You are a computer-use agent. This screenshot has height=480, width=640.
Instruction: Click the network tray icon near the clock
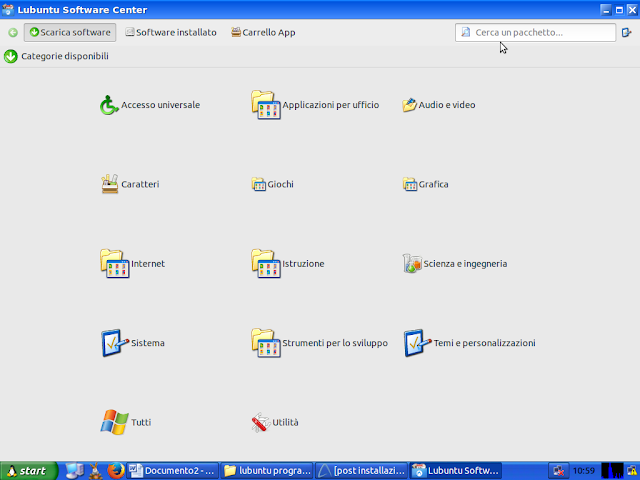(x=558, y=471)
